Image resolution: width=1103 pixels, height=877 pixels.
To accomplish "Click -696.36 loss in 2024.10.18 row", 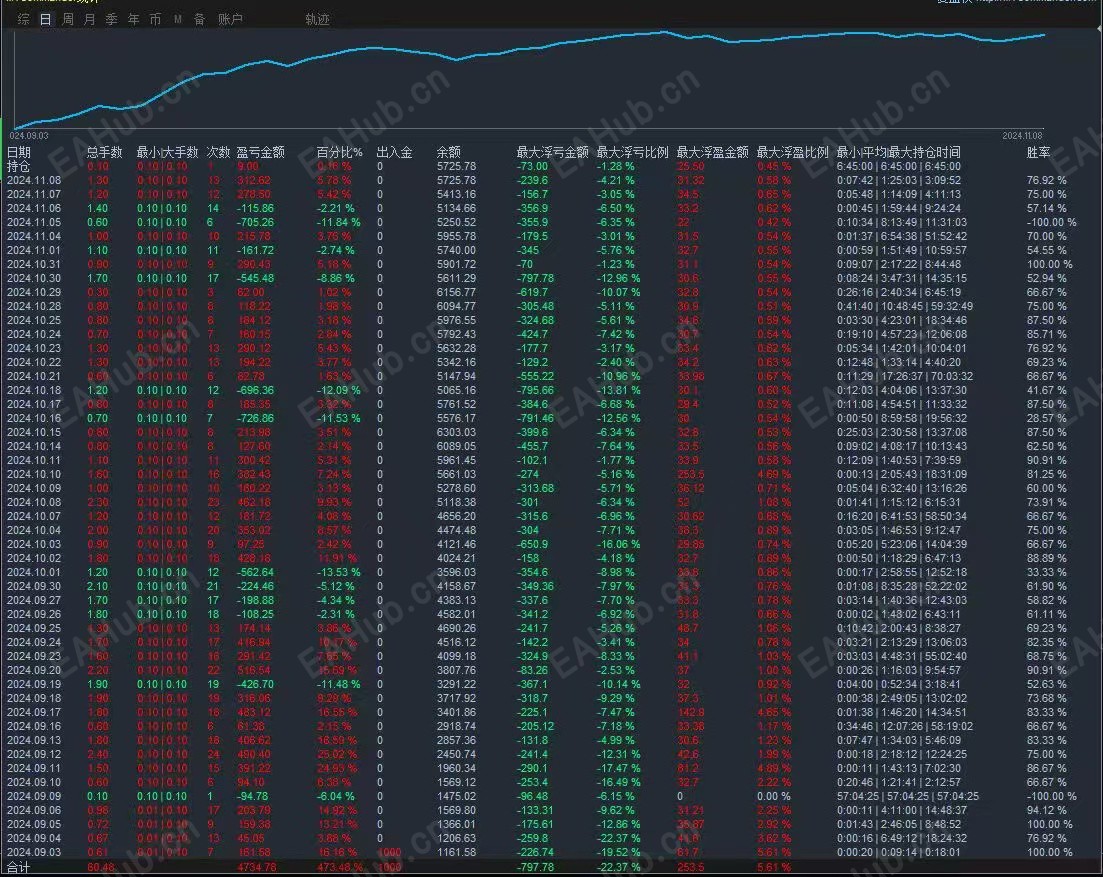I will click(x=255, y=390).
